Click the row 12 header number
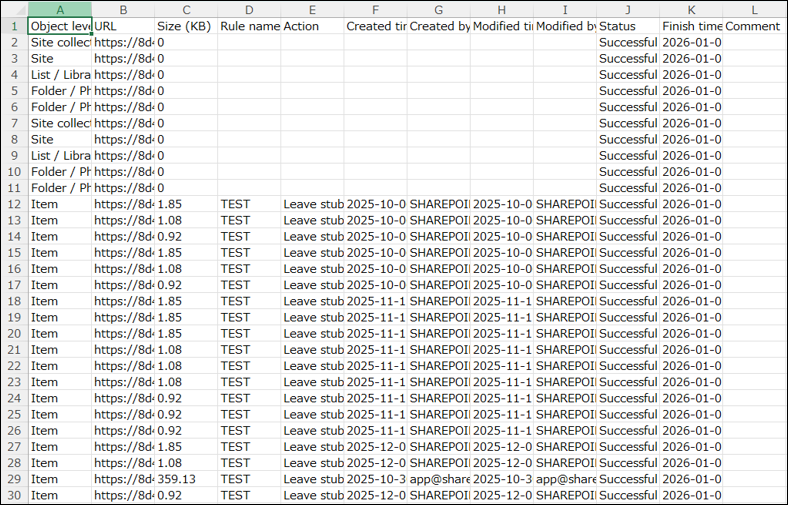 pos(14,204)
